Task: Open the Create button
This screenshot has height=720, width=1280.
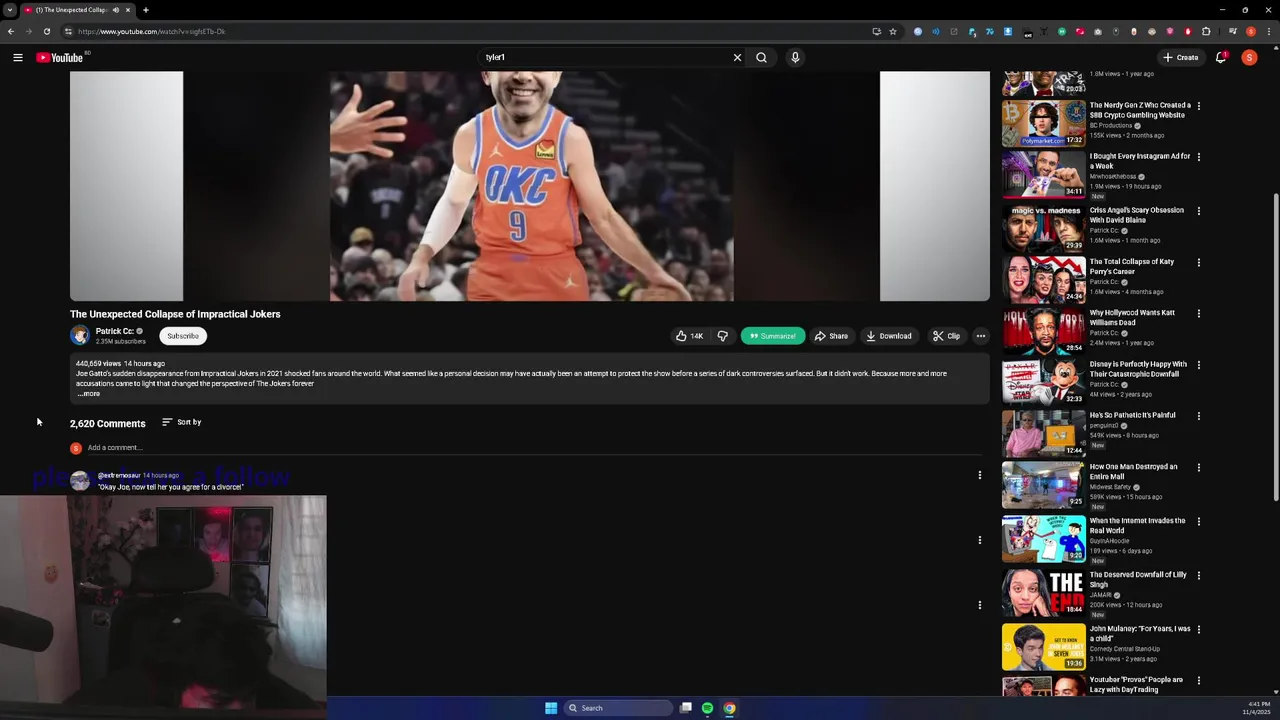Action: pos(1180,57)
